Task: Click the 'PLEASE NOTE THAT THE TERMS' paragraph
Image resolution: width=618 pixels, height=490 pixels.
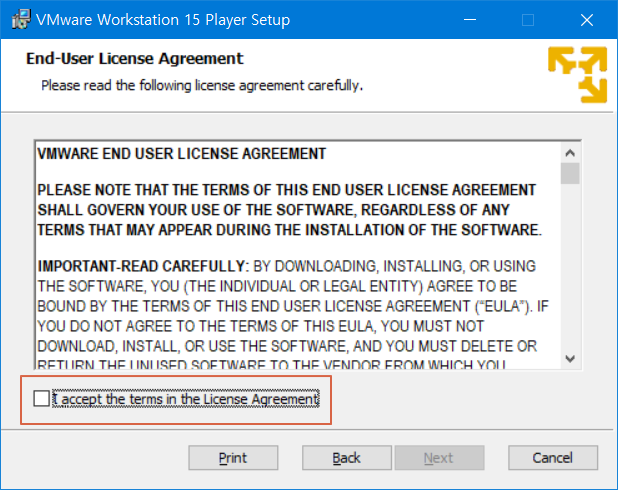Action: [x=289, y=210]
